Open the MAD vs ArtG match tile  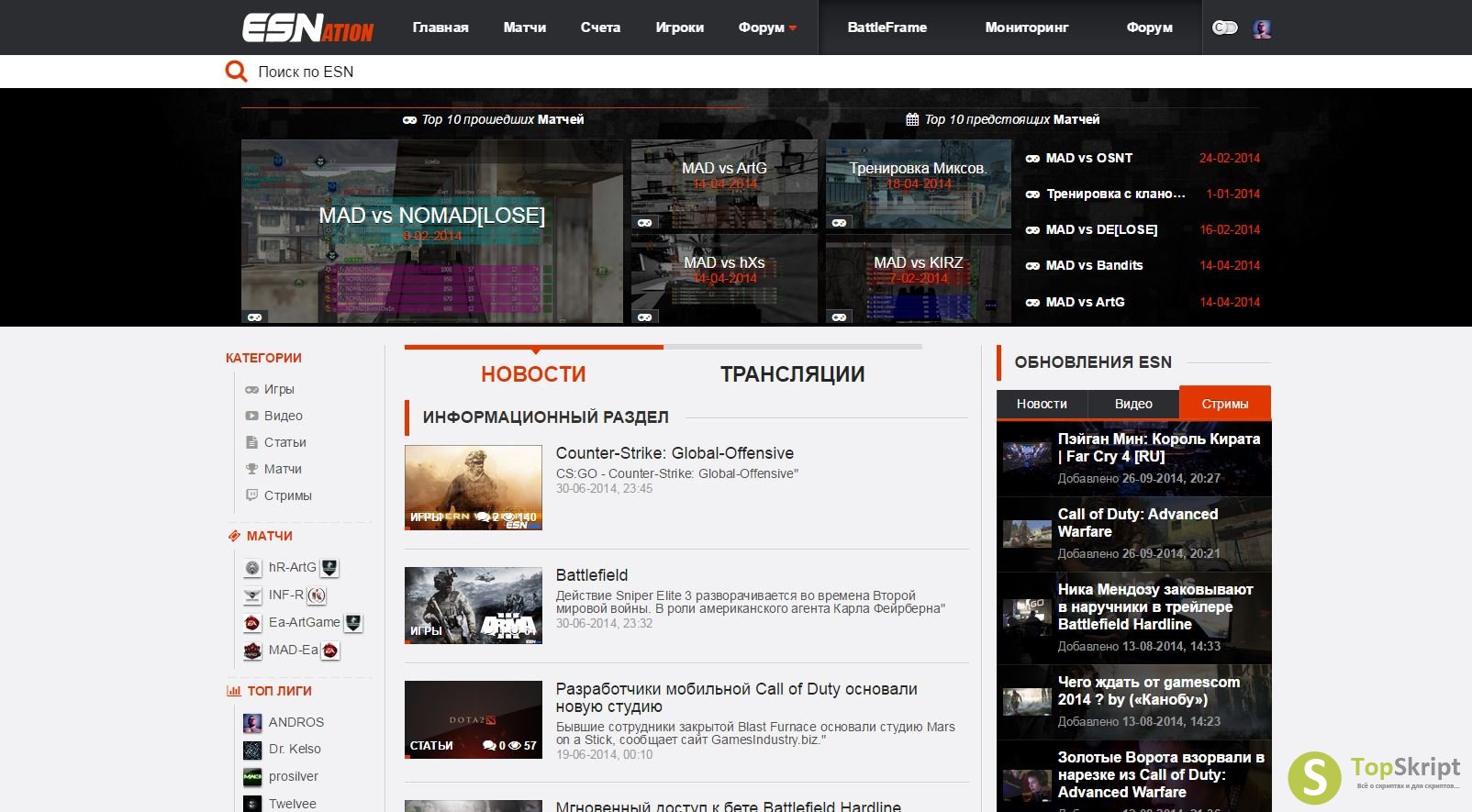[x=724, y=184]
